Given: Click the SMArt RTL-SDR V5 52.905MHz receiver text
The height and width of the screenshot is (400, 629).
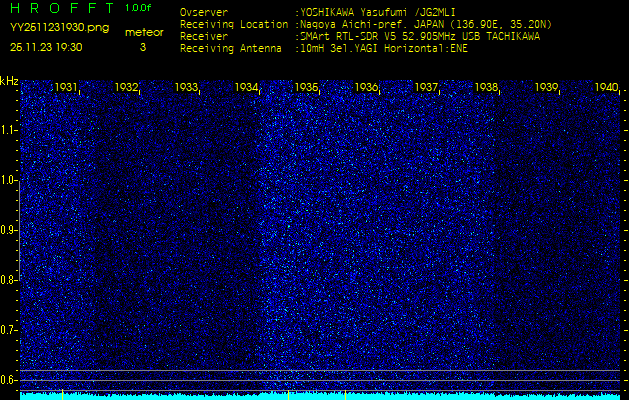Looking at the screenshot, I should [x=420, y=37].
